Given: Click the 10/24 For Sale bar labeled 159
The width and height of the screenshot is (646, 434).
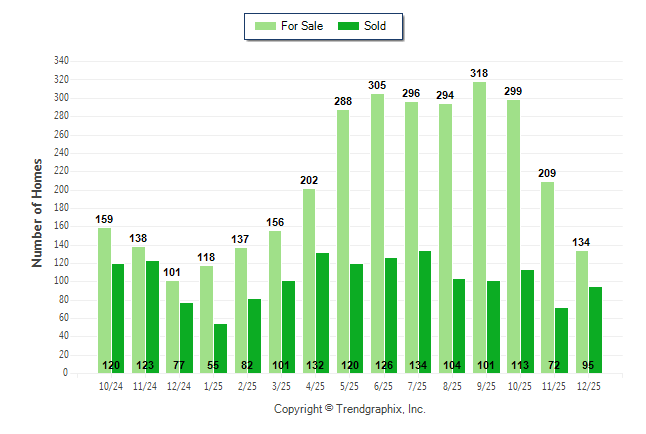Looking at the screenshot, I should [104, 300].
